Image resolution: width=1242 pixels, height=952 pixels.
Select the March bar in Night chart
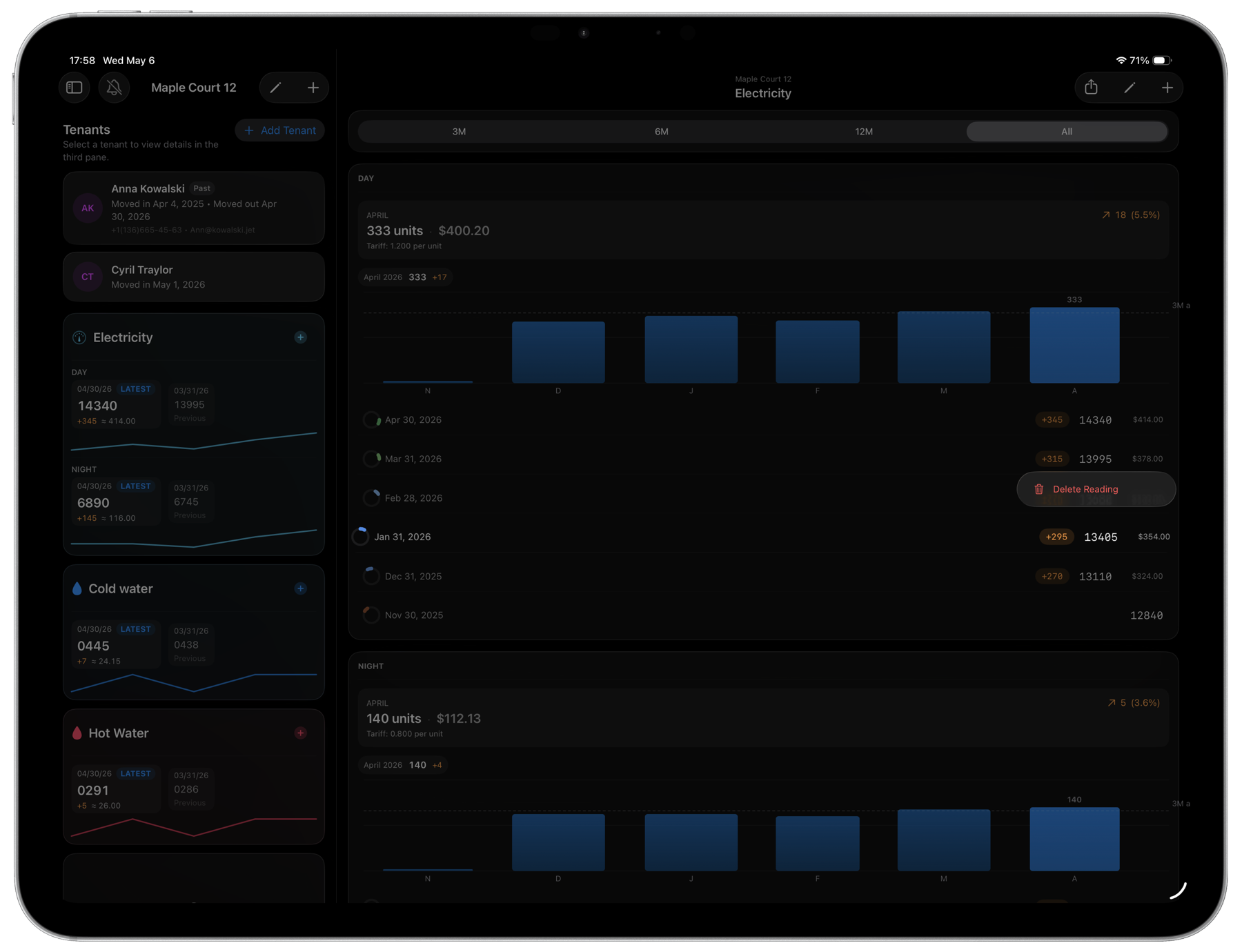pos(943,840)
